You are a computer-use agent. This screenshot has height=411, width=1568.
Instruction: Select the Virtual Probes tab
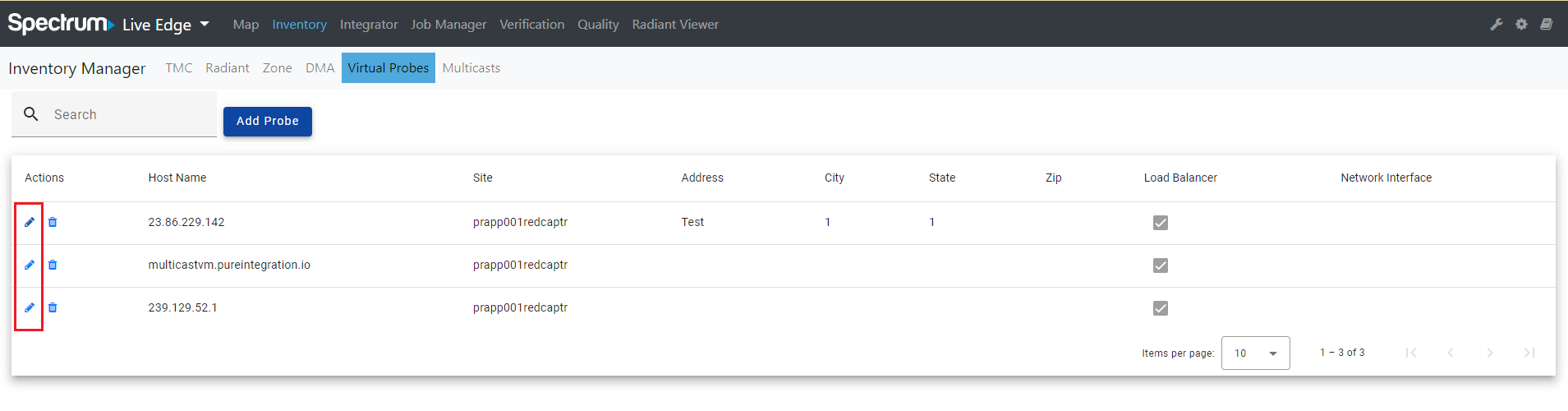coord(389,68)
